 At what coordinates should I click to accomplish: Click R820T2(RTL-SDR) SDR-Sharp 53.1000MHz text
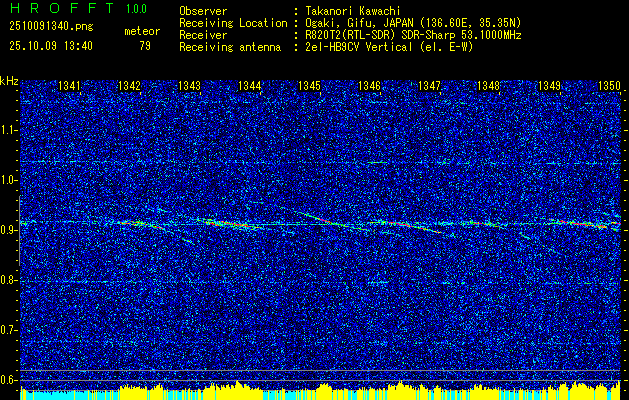coord(413,35)
